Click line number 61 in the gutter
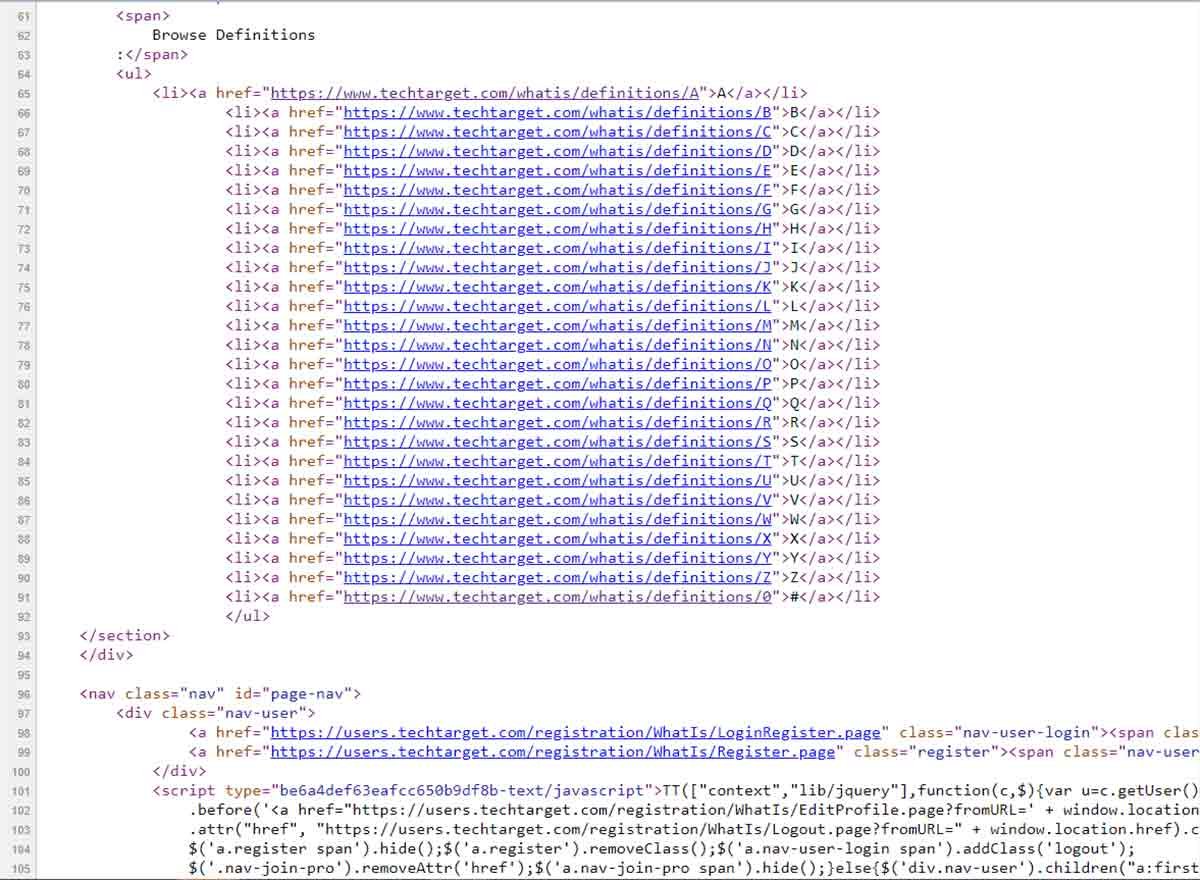The image size is (1200, 880). 24,15
